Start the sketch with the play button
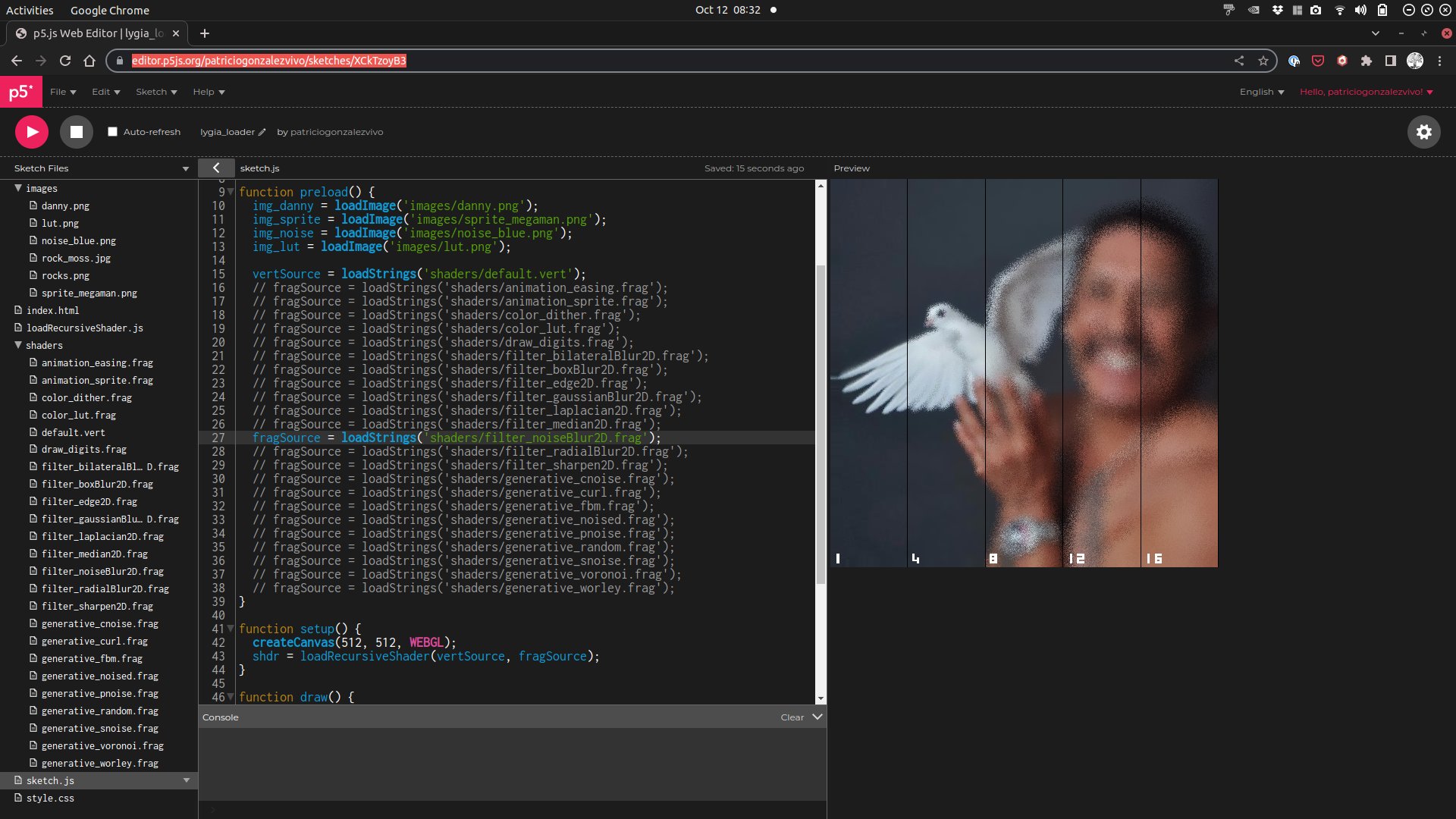 32,132
